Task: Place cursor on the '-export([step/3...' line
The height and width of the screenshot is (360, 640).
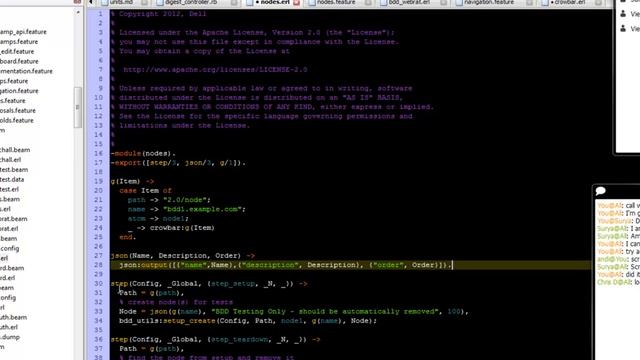Action: [x=178, y=163]
